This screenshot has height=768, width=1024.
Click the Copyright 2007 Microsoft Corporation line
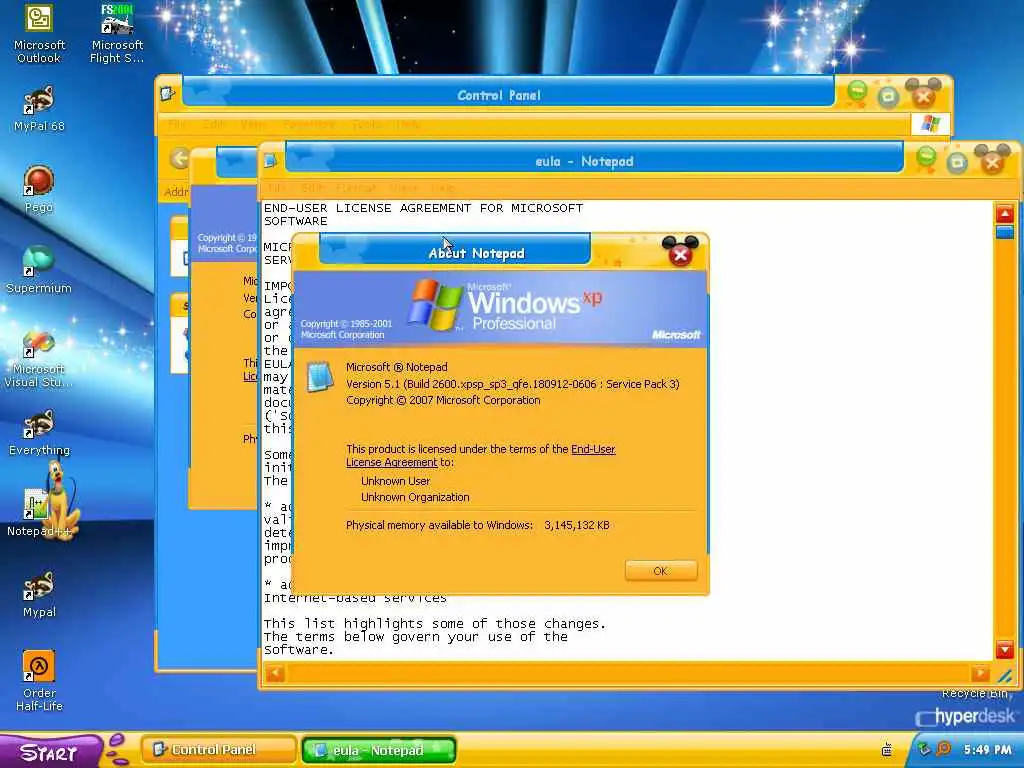[443, 400]
